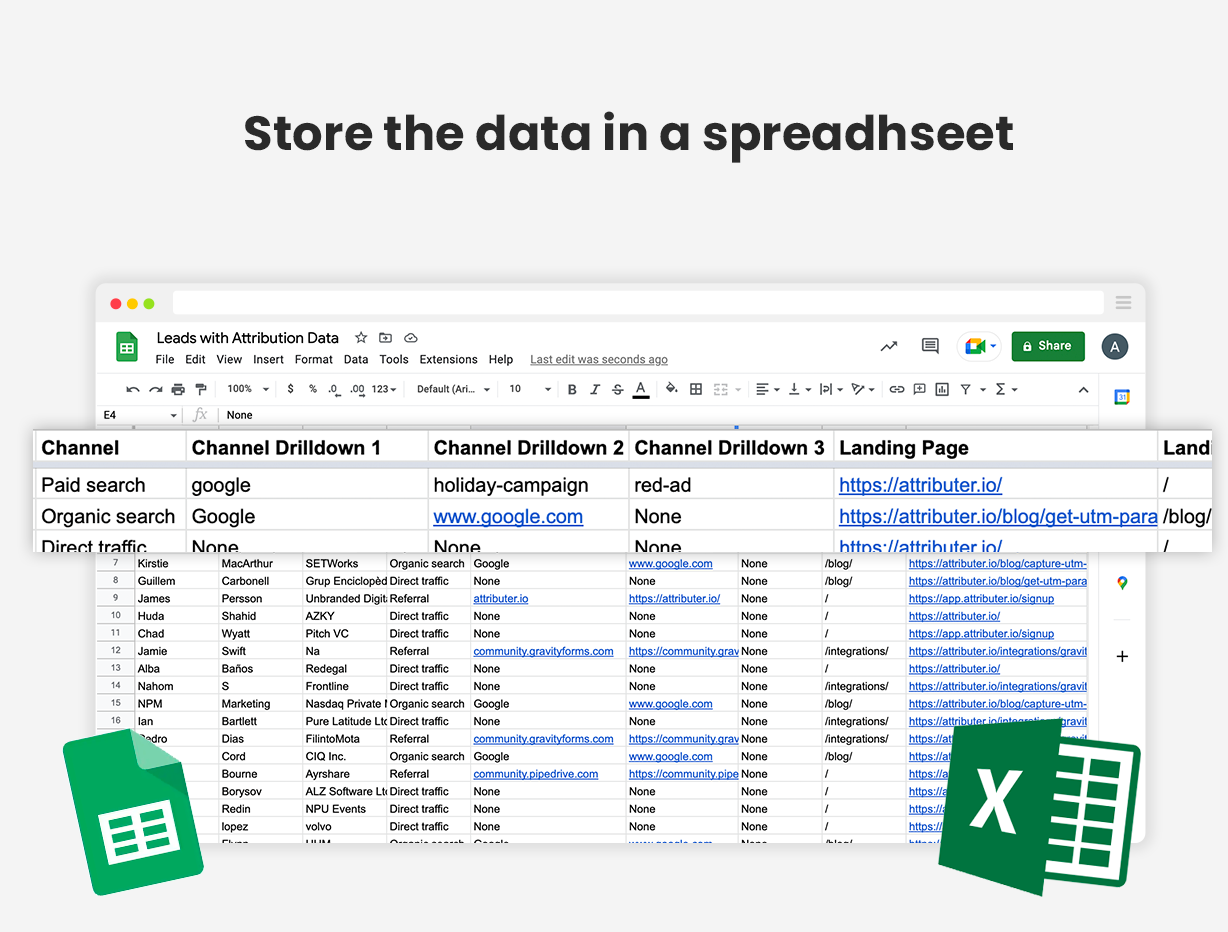Open the text wrapping dropdown
Screen dimensions: 1228x932
(x=831, y=389)
